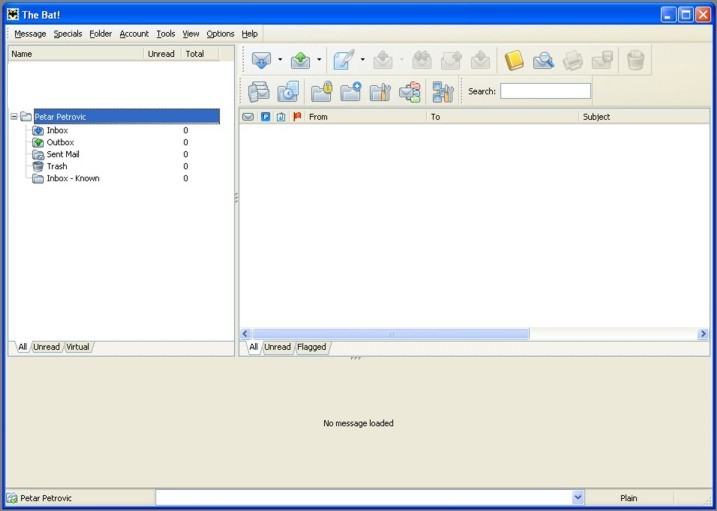Sort message list by To column
This screenshot has height=511, width=717.
coord(502,117)
